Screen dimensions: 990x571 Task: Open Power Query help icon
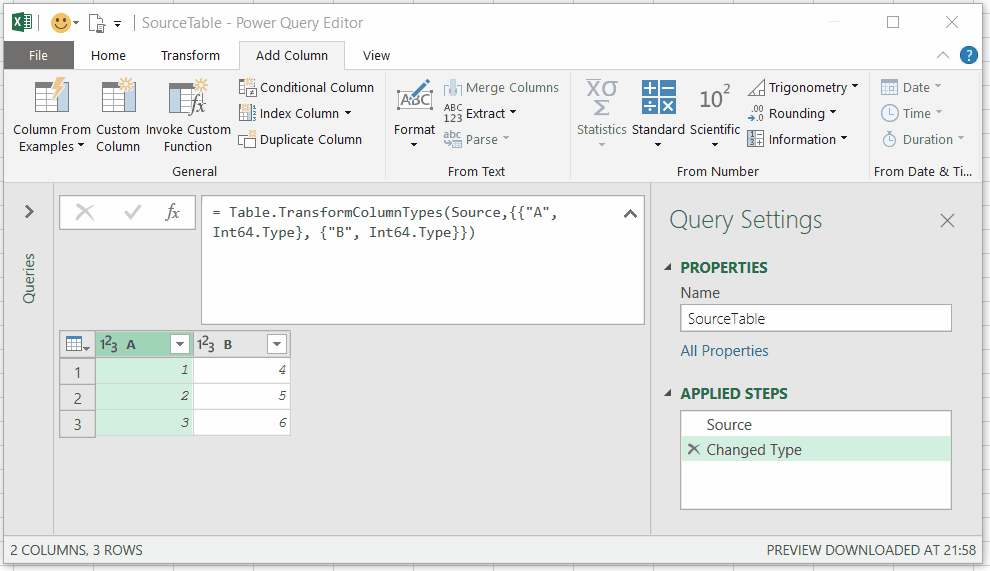pos(969,55)
